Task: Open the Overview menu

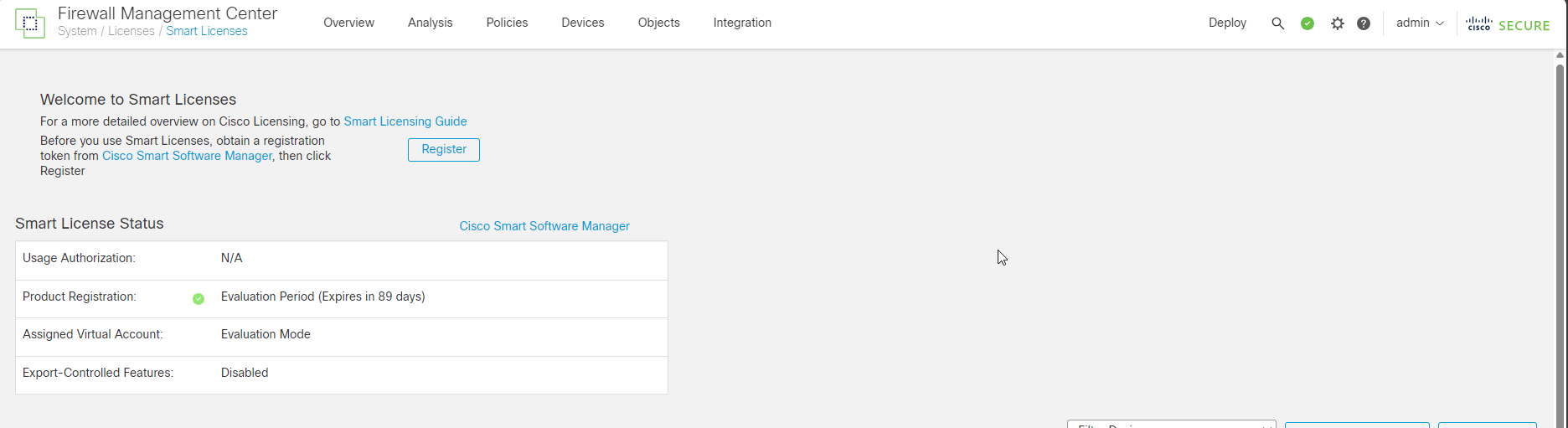Action: point(348,23)
